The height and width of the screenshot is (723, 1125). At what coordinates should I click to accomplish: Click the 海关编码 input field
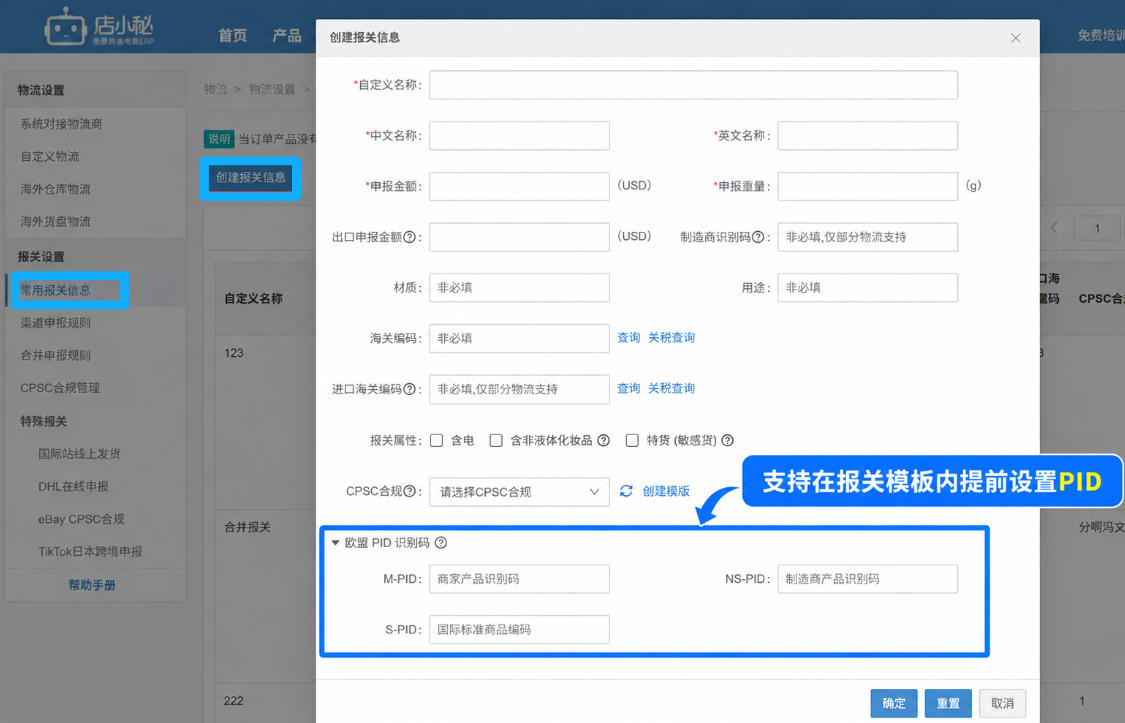(x=519, y=339)
